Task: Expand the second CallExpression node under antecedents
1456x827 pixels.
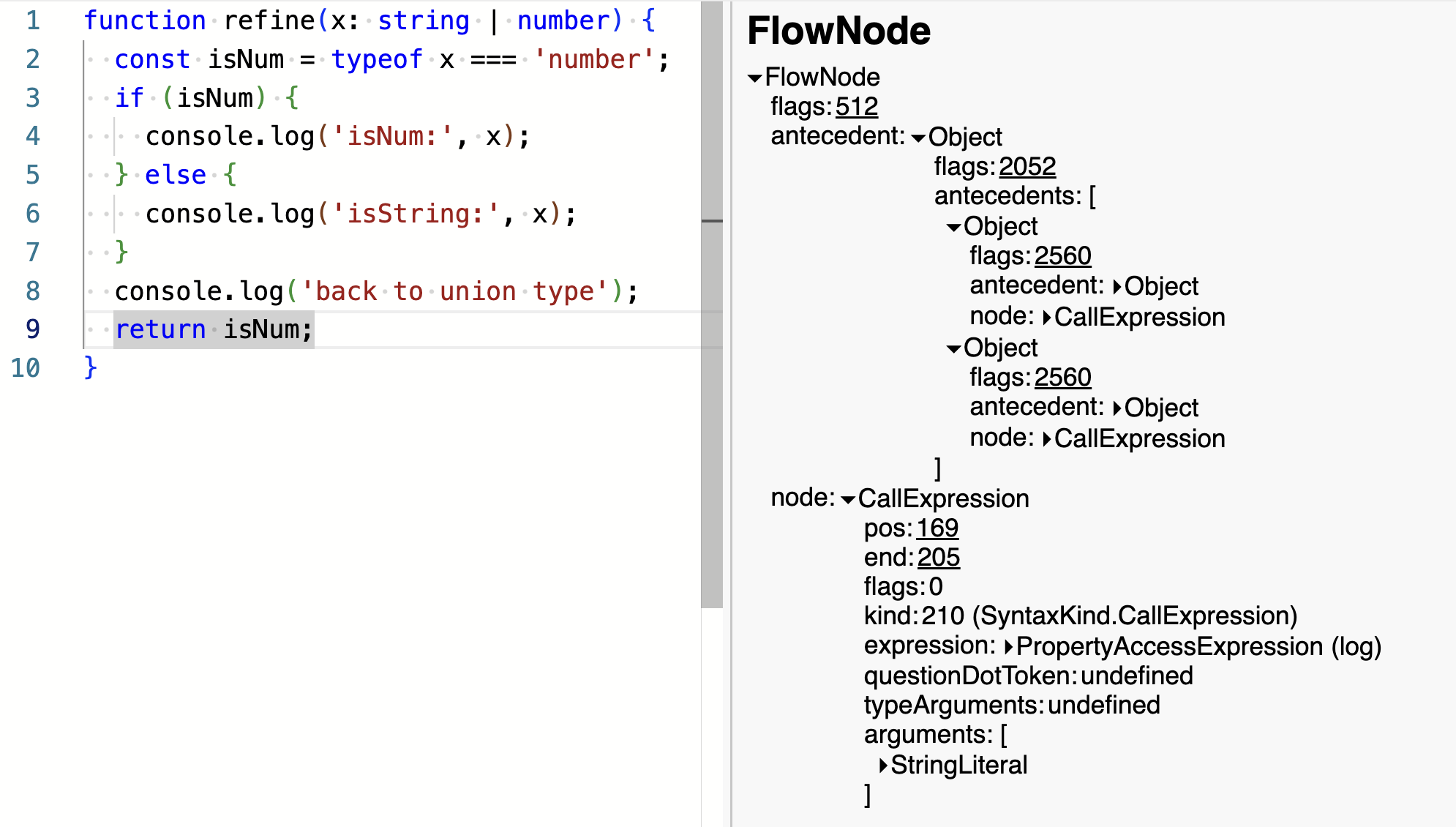Action: tap(1047, 439)
